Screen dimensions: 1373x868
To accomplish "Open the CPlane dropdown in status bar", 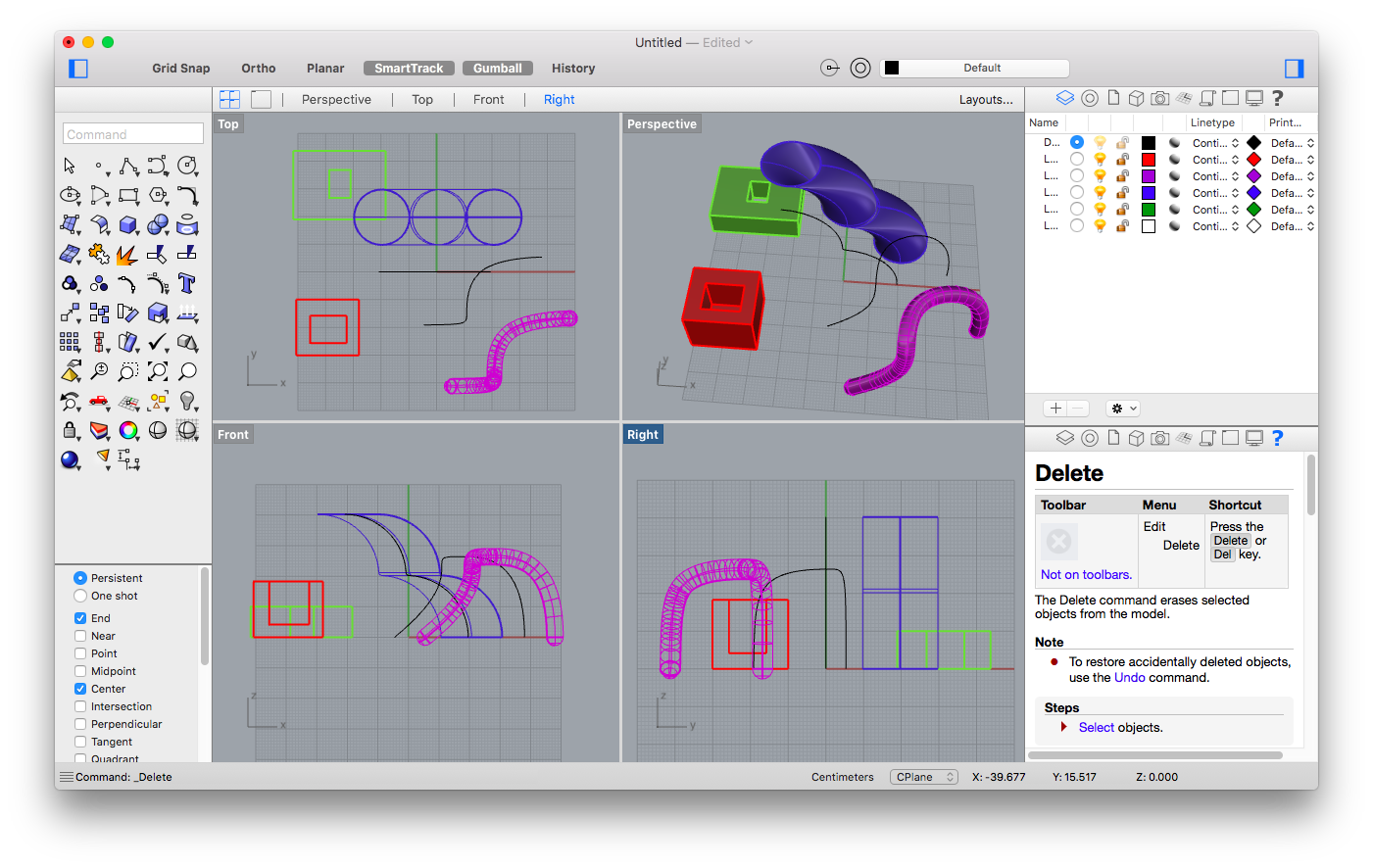I will [923, 777].
